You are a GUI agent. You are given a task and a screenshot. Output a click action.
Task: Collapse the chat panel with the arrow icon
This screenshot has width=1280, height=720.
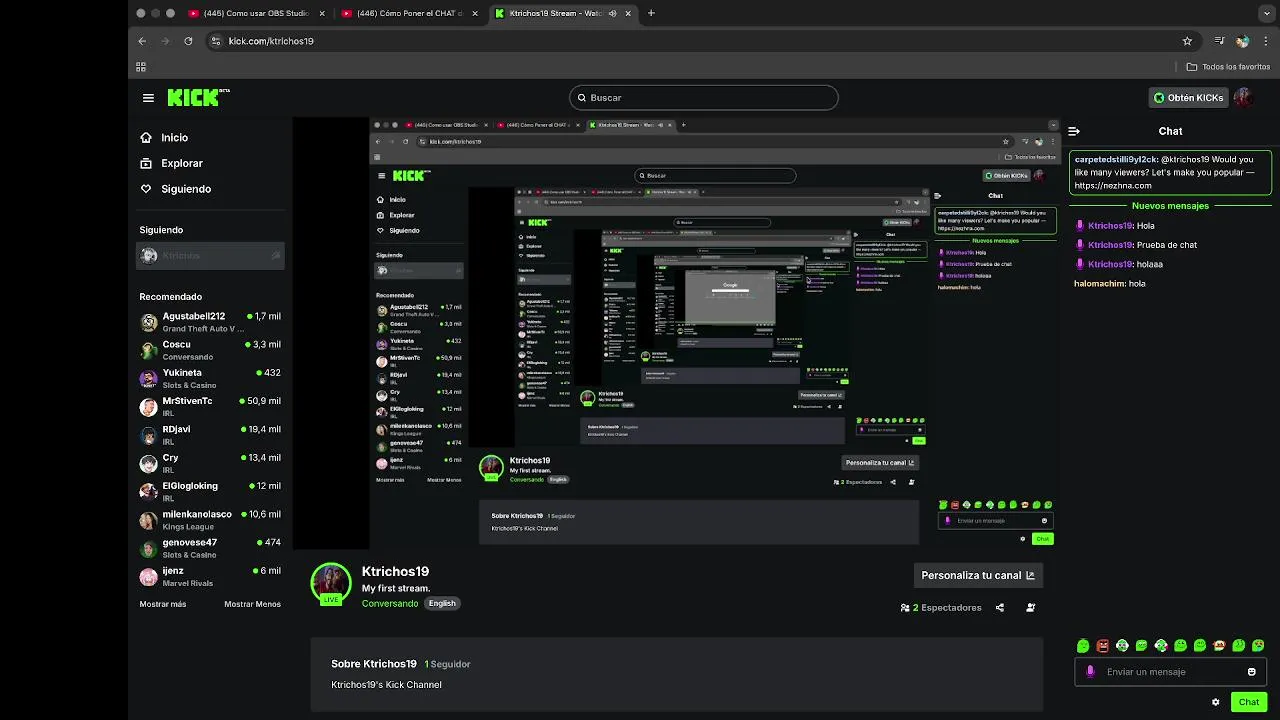point(1073,131)
